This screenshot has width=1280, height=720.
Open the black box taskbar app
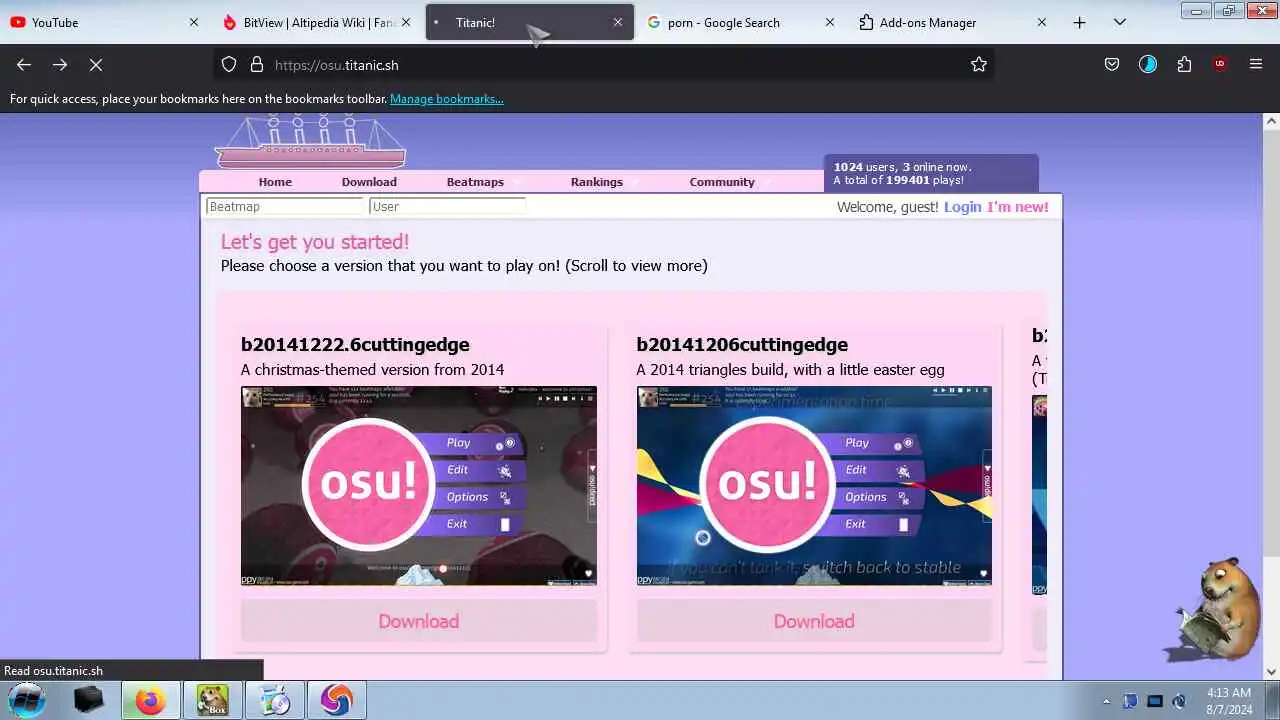coord(89,700)
